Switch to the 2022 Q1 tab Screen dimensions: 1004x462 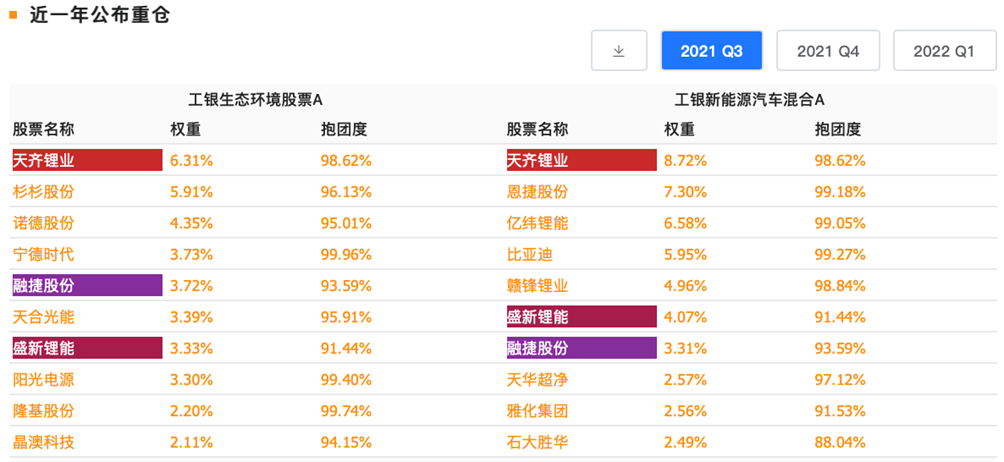(x=943, y=51)
